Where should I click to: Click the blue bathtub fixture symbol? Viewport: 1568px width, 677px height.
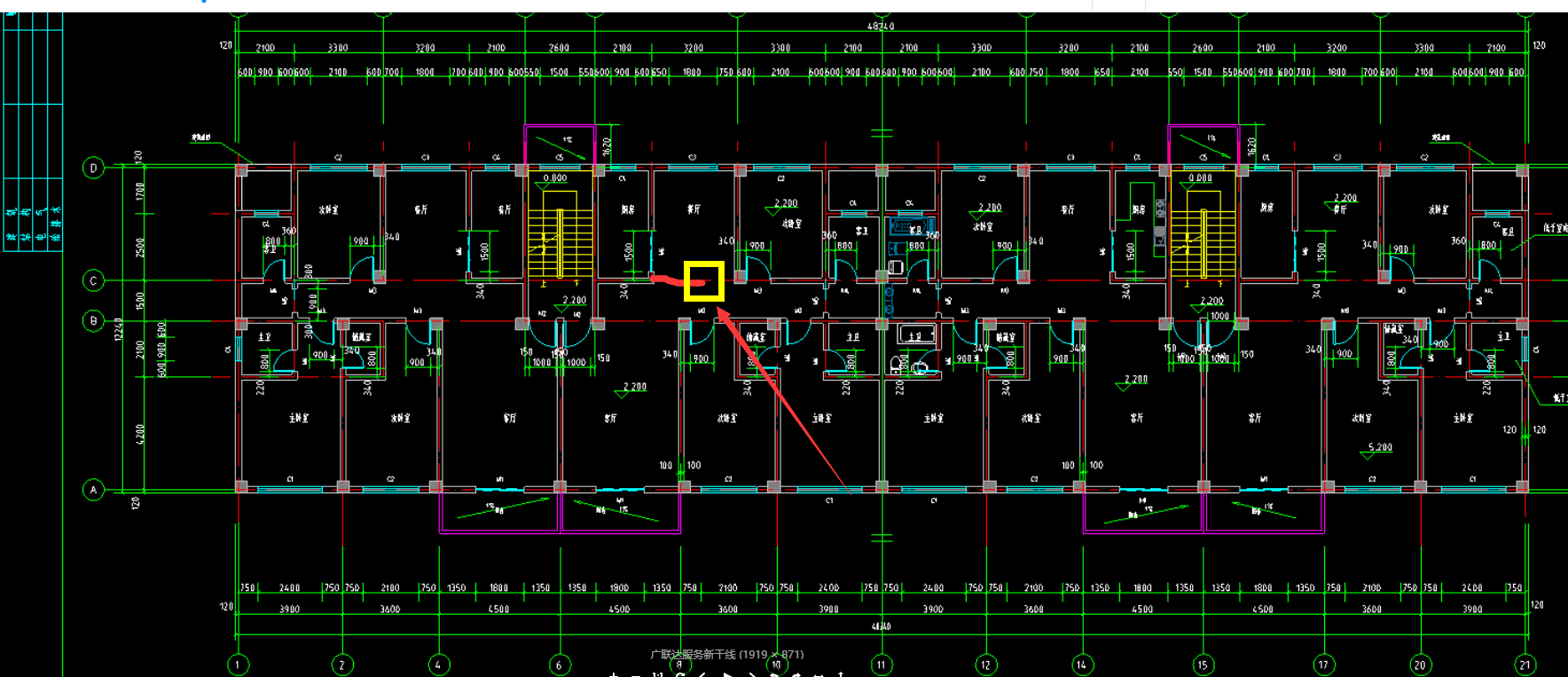(911, 226)
